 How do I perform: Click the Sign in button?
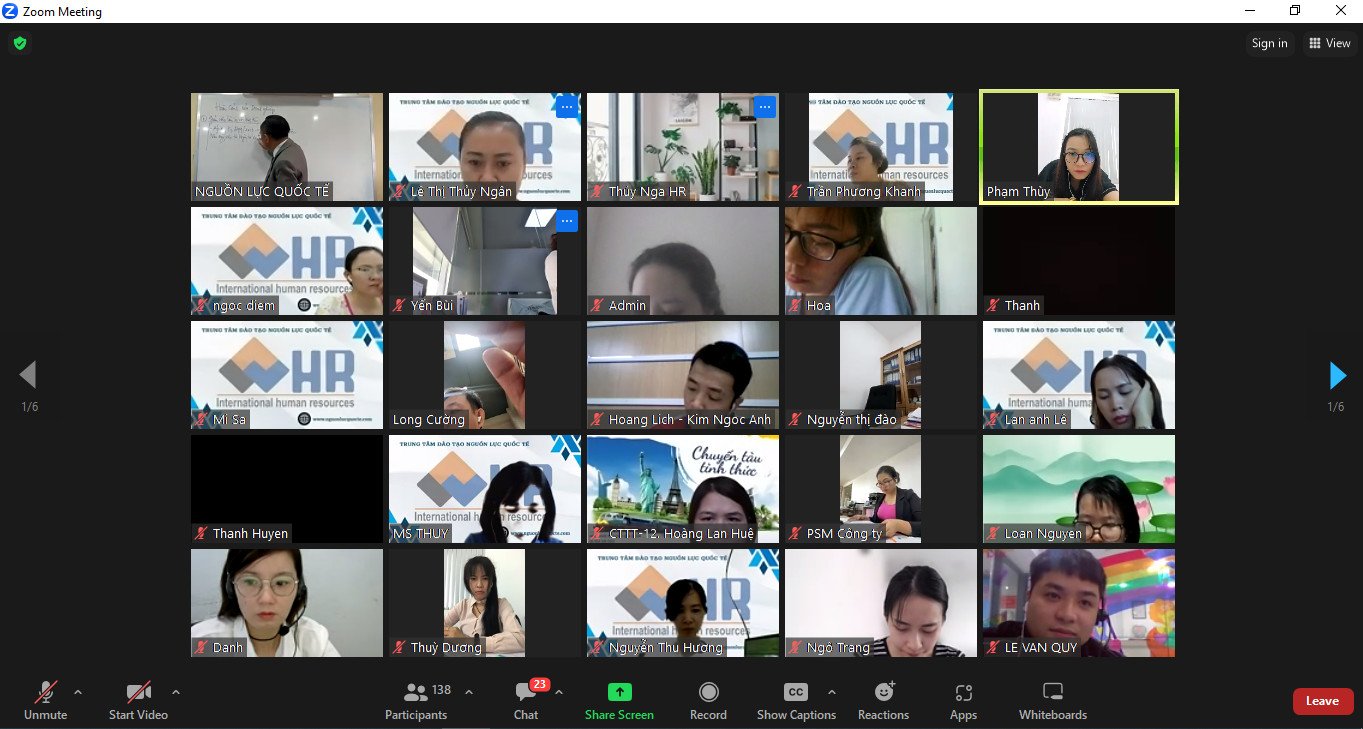pos(1269,43)
